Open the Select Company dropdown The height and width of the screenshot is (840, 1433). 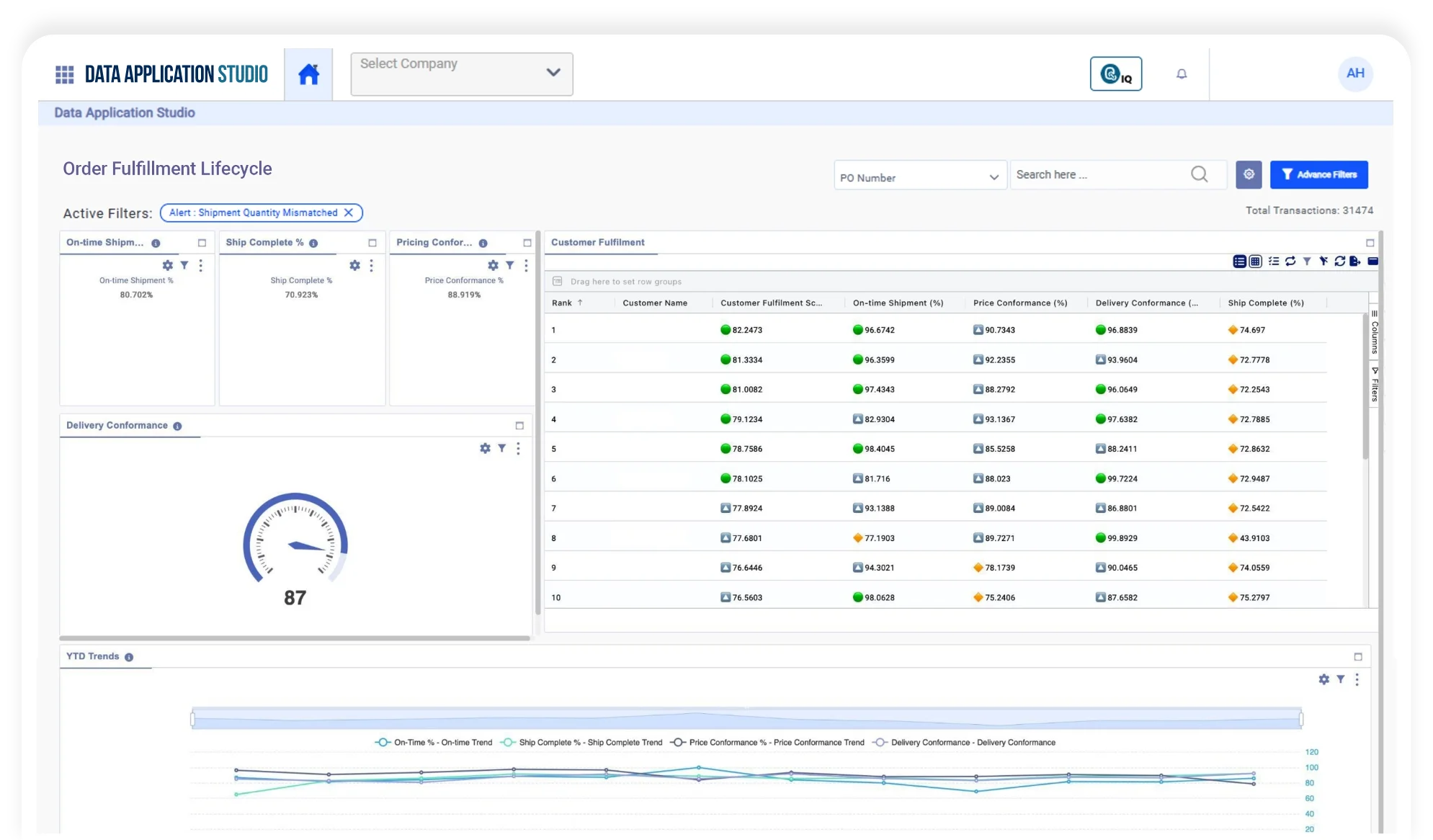click(x=461, y=73)
